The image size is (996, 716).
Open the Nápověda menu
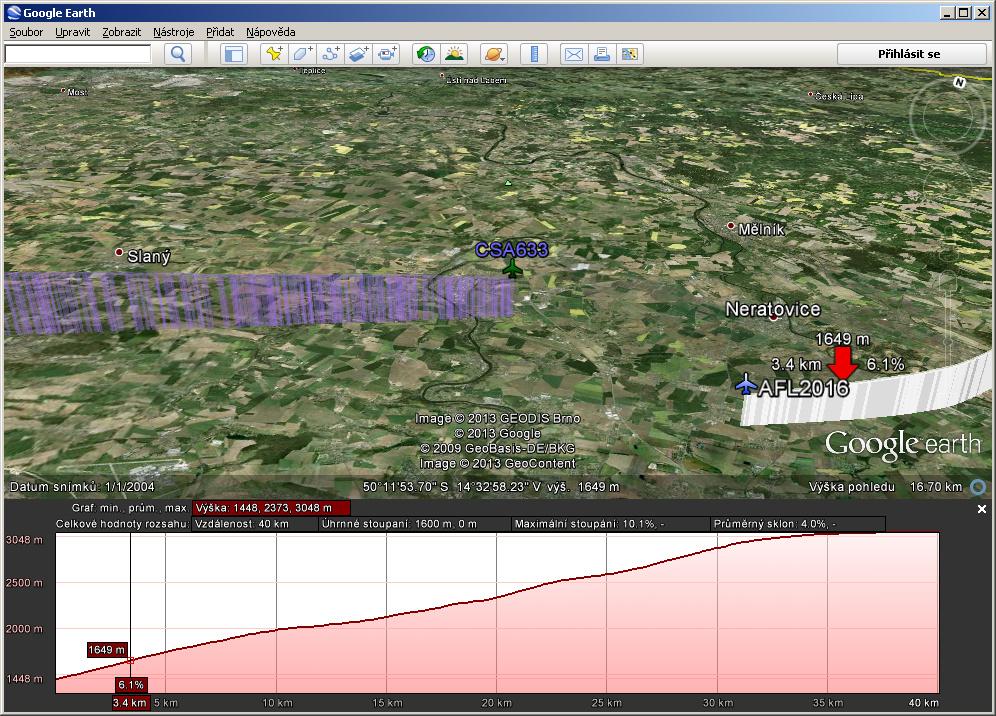271,32
